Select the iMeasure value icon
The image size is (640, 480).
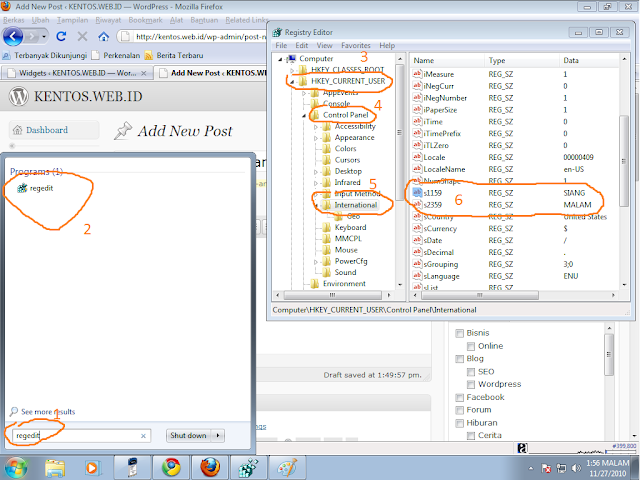click(417, 74)
